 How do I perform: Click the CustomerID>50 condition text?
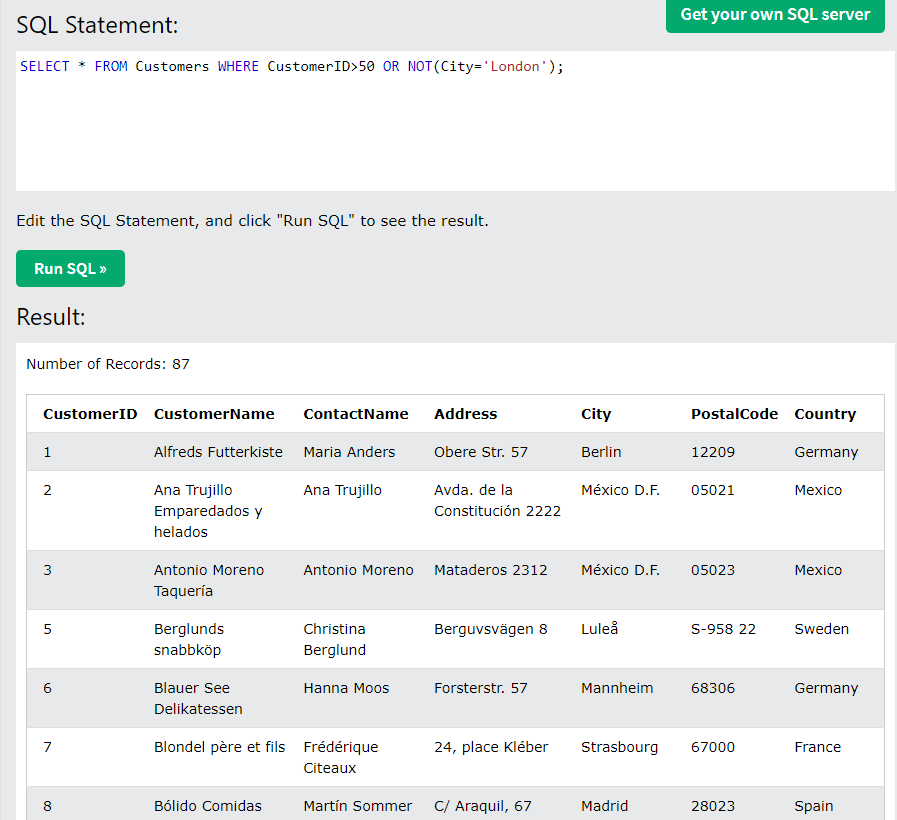pos(321,66)
